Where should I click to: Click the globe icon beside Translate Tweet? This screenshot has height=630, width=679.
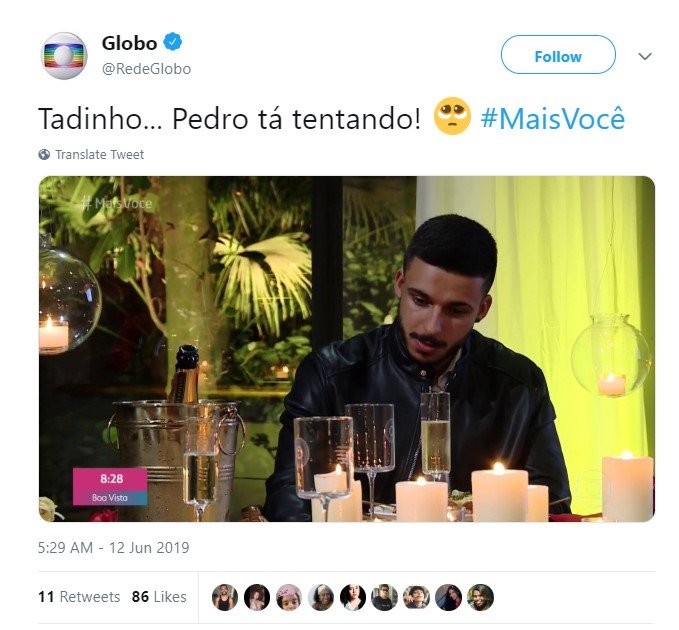(x=44, y=155)
